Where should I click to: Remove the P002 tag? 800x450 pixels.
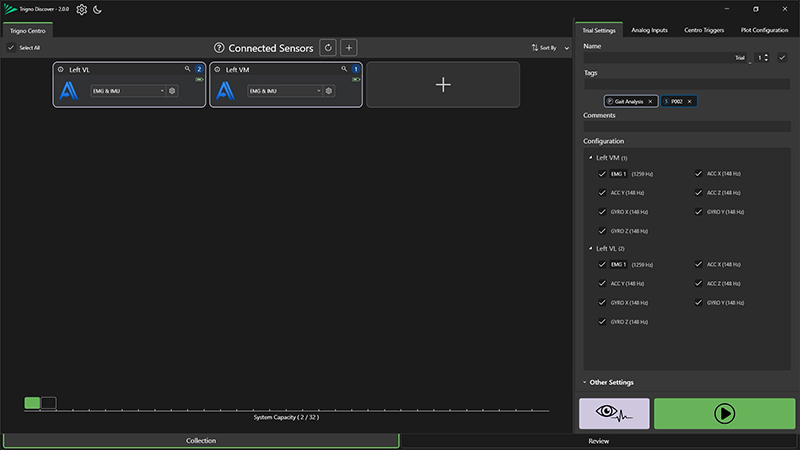click(689, 102)
